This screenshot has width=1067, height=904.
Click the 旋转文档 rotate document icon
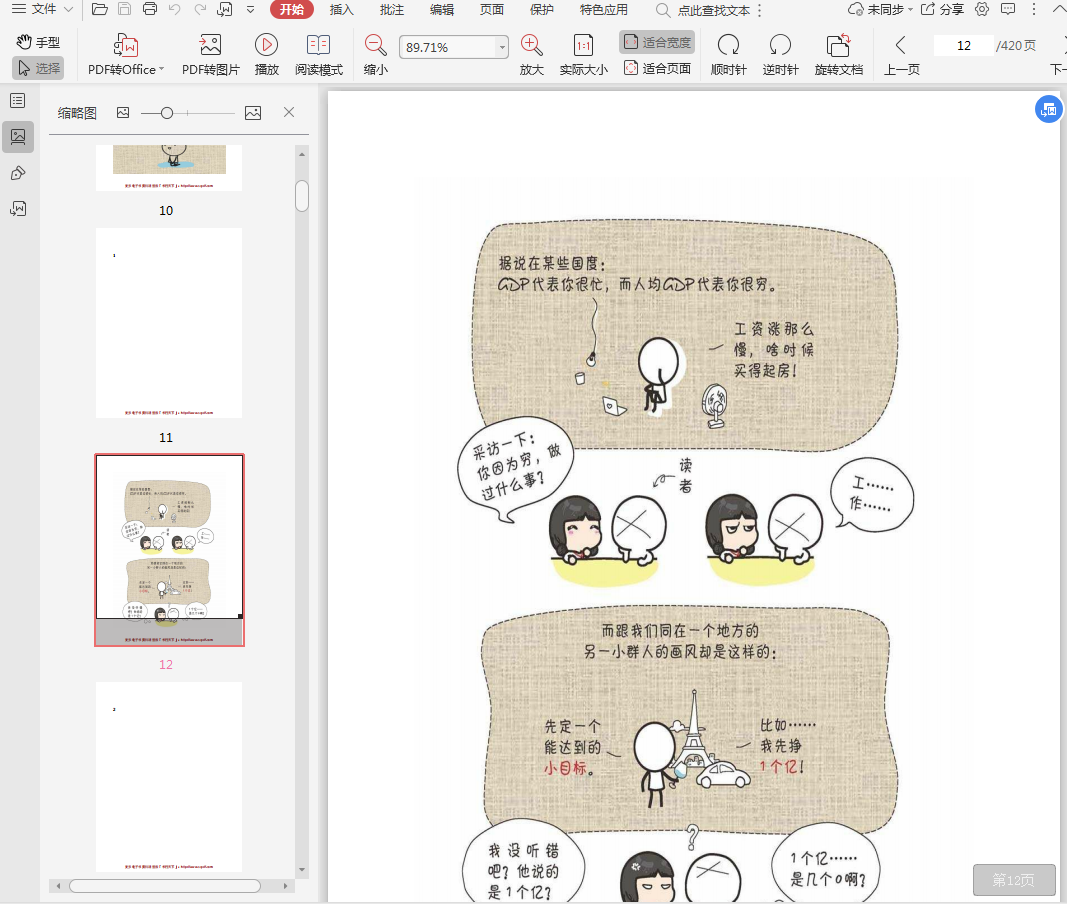tap(838, 46)
